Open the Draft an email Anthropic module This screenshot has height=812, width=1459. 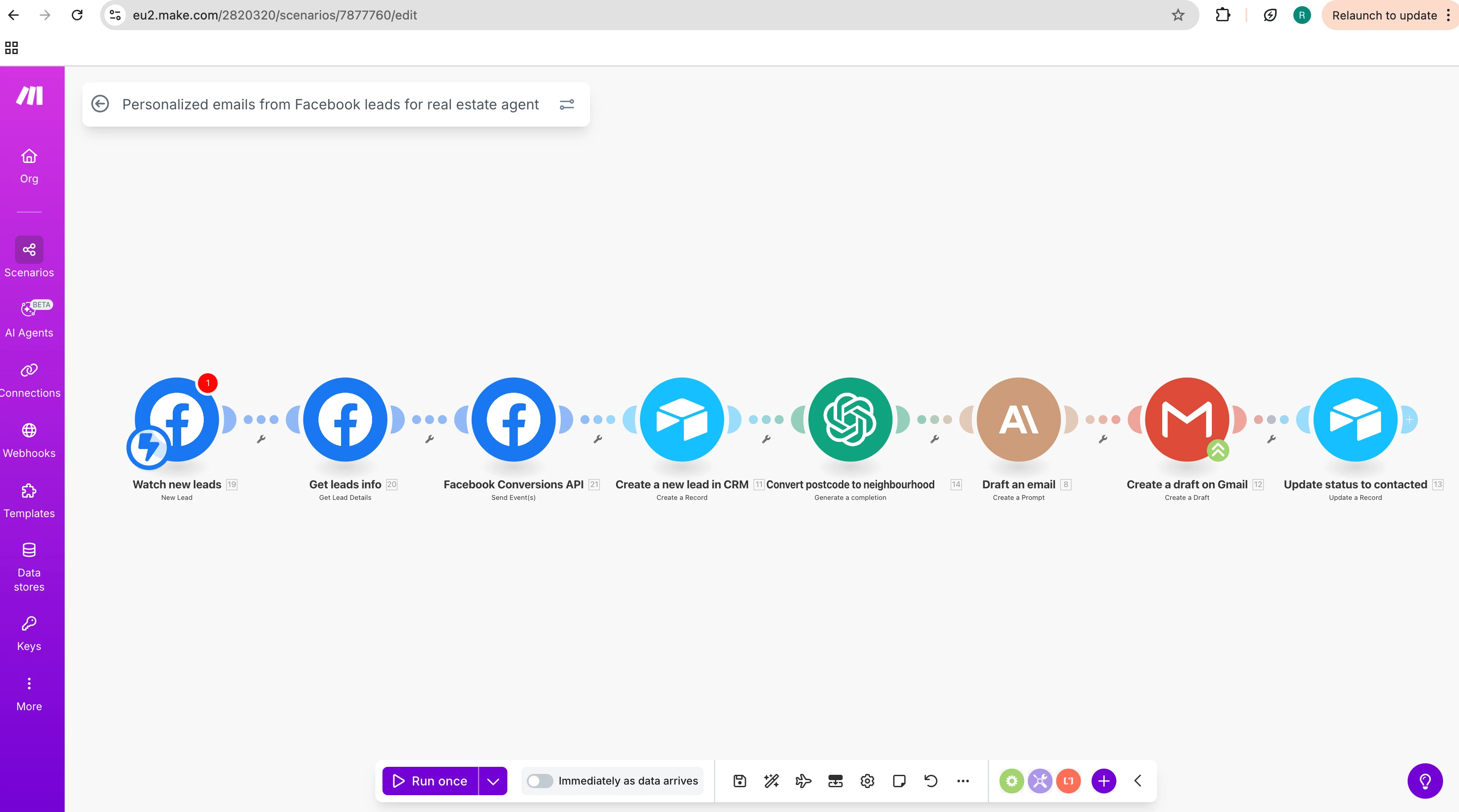point(1018,420)
